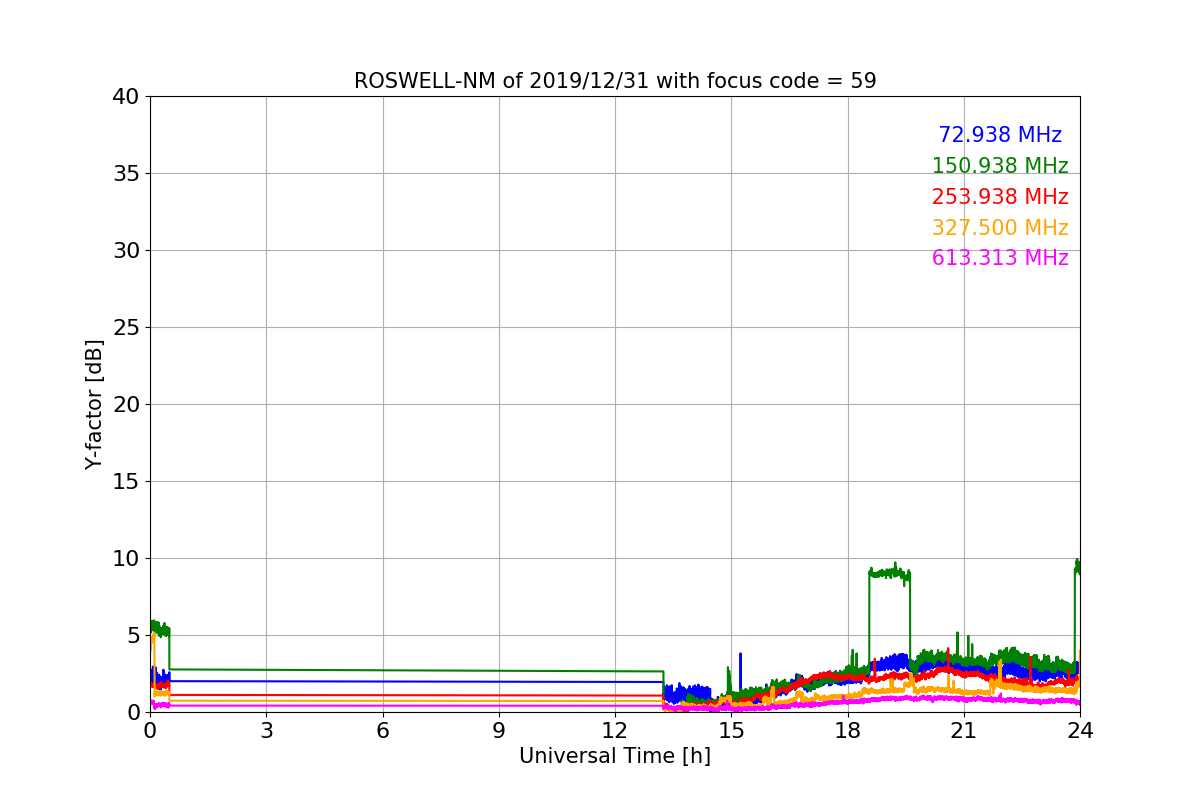This screenshot has height=800, width=1200.
Task: Click the Y-factor [dB] axis label
Action: [95, 404]
